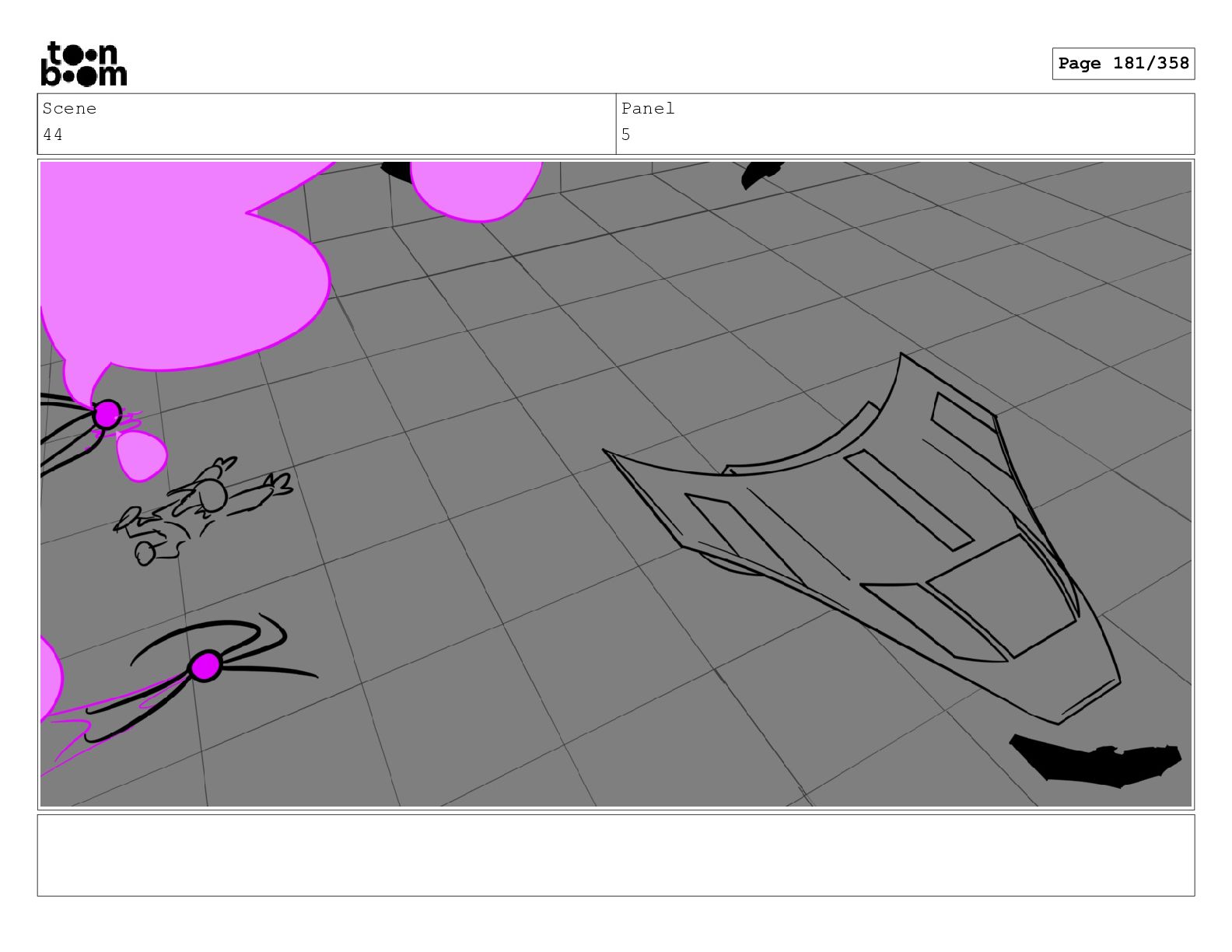
Task: Select the upper magenta orb
Action: coord(107,415)
